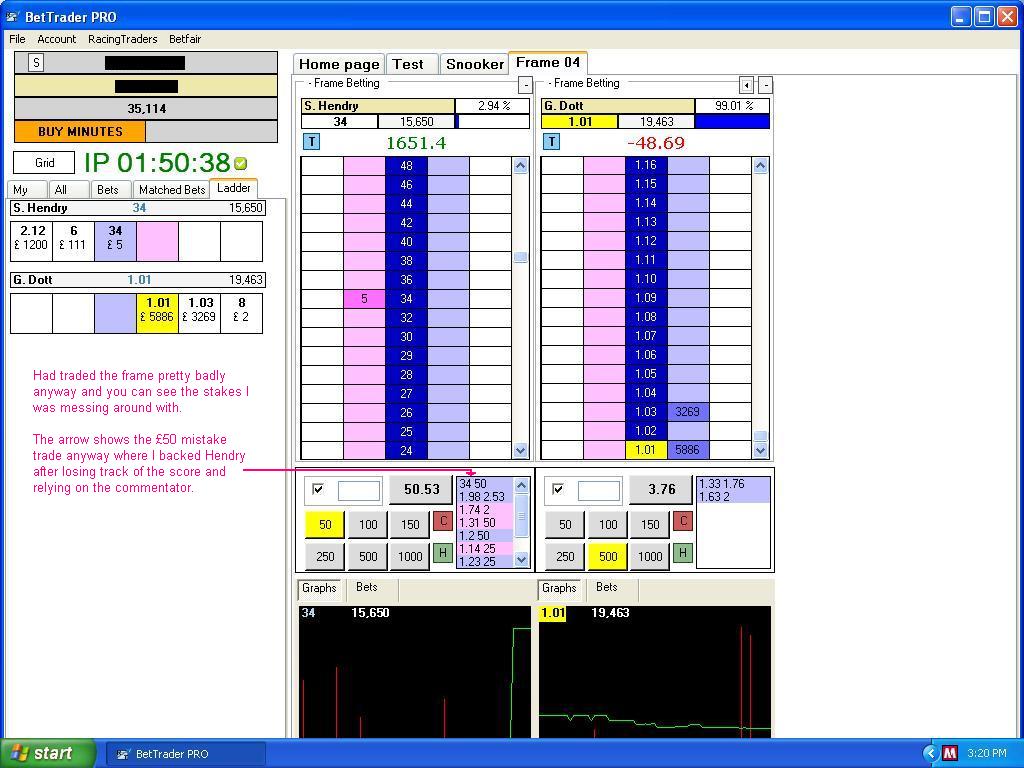Click the Hendry ladder scroll up arrow

point(520,166)
